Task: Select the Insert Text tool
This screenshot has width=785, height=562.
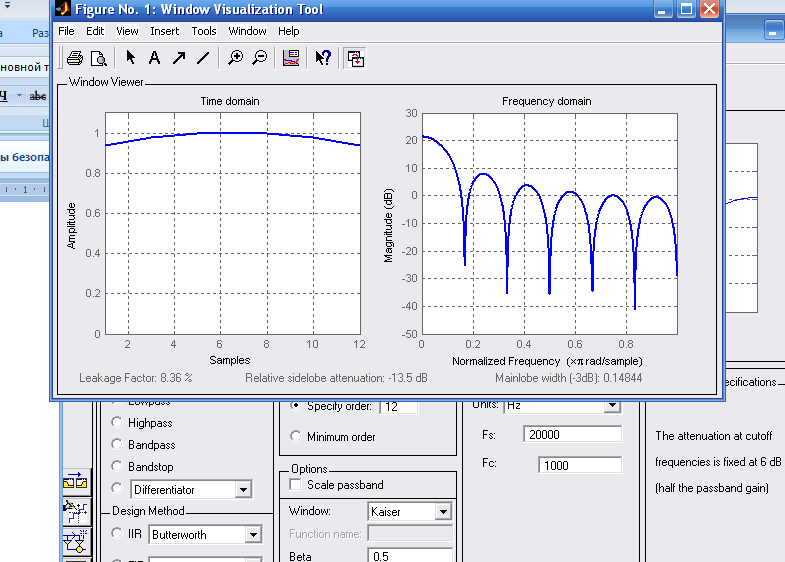Action: tap(154, 58)
